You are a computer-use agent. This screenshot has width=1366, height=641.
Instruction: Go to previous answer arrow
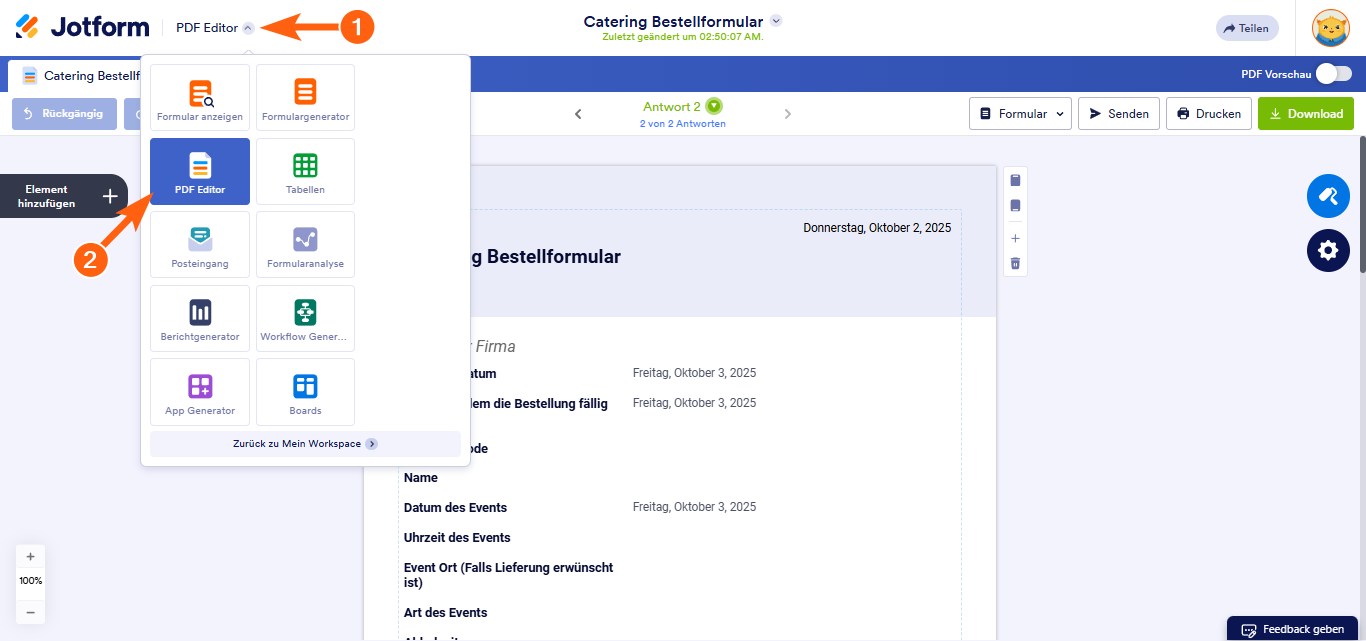[578, 114]
